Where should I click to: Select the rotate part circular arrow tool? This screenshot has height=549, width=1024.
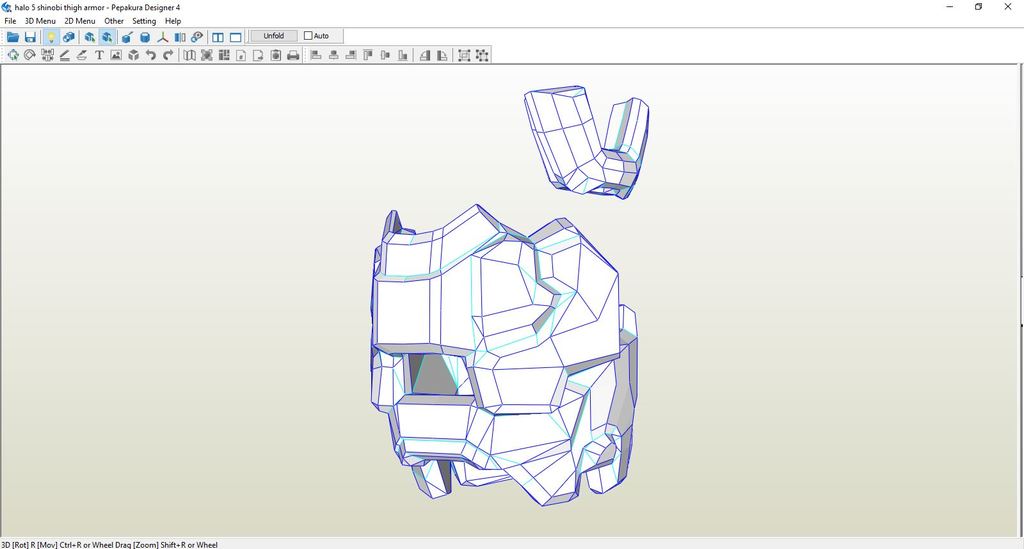coord(30,55)
